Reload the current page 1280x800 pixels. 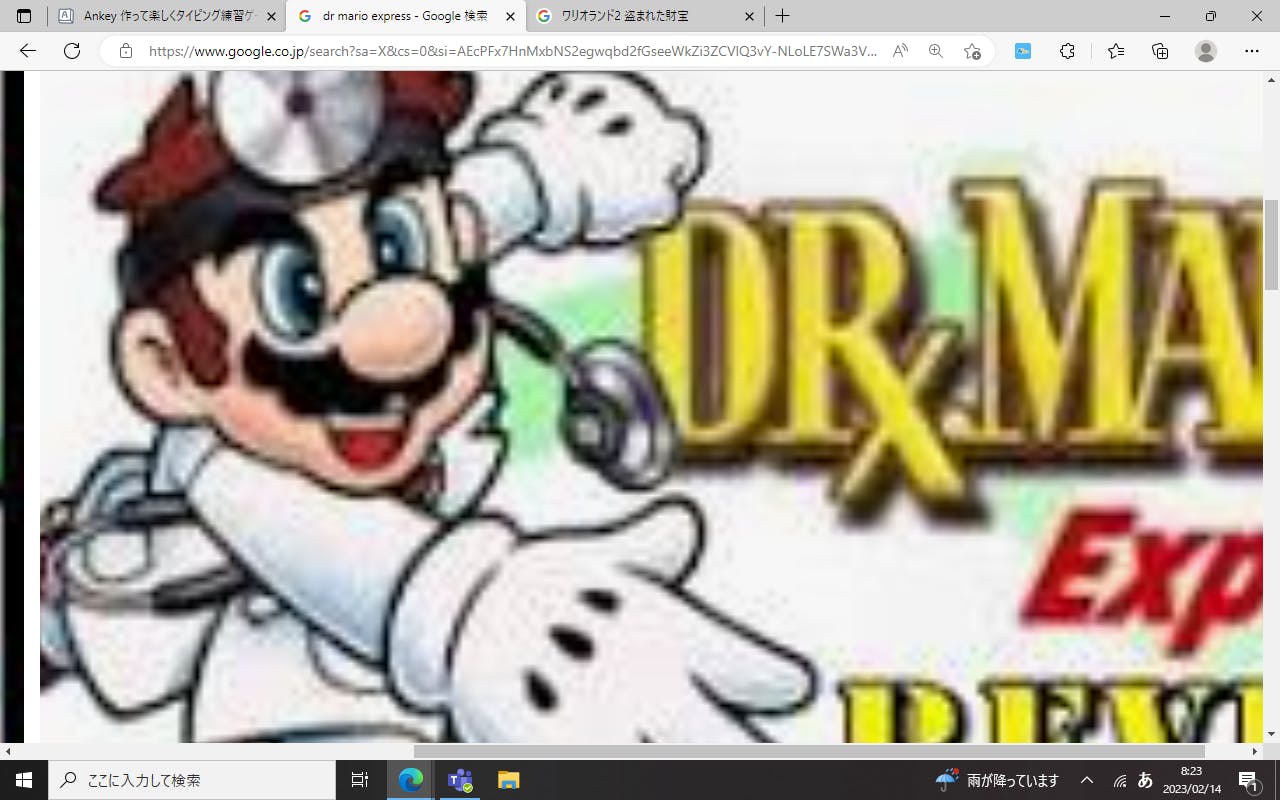[x=72, y=51]
